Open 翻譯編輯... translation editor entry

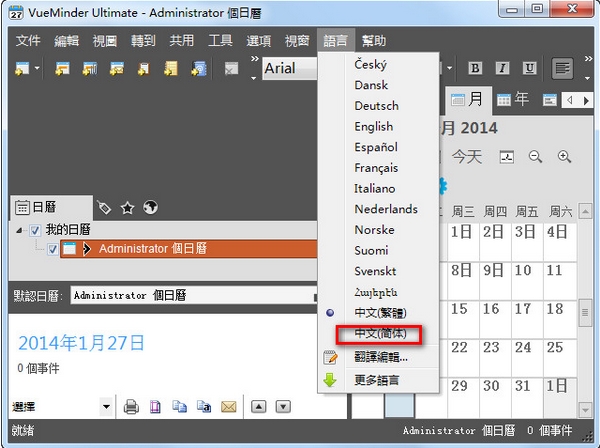coord(381,357)
